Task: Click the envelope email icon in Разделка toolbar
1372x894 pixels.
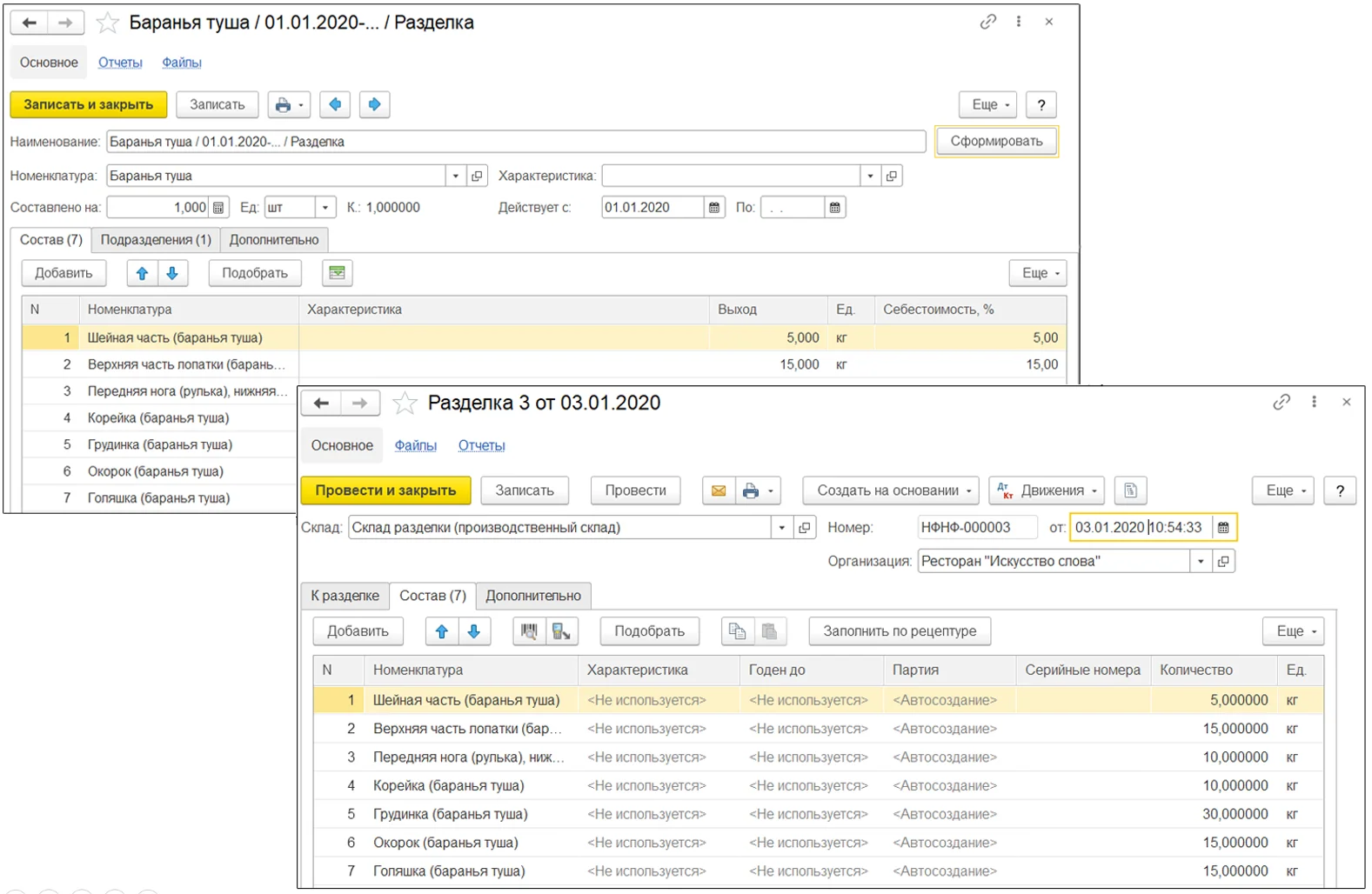Action: click(x=719, y=490)
